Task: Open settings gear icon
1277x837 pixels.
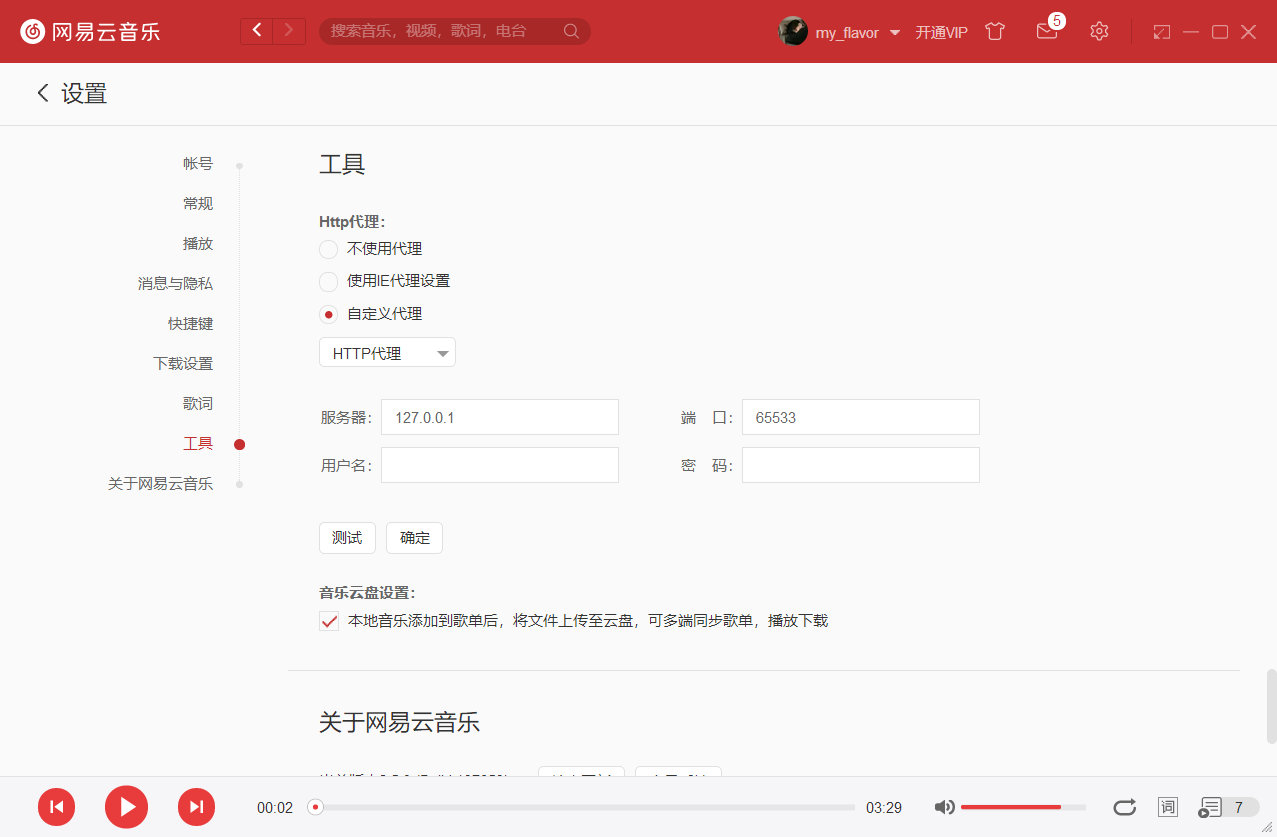Action: click(1099, 31)
